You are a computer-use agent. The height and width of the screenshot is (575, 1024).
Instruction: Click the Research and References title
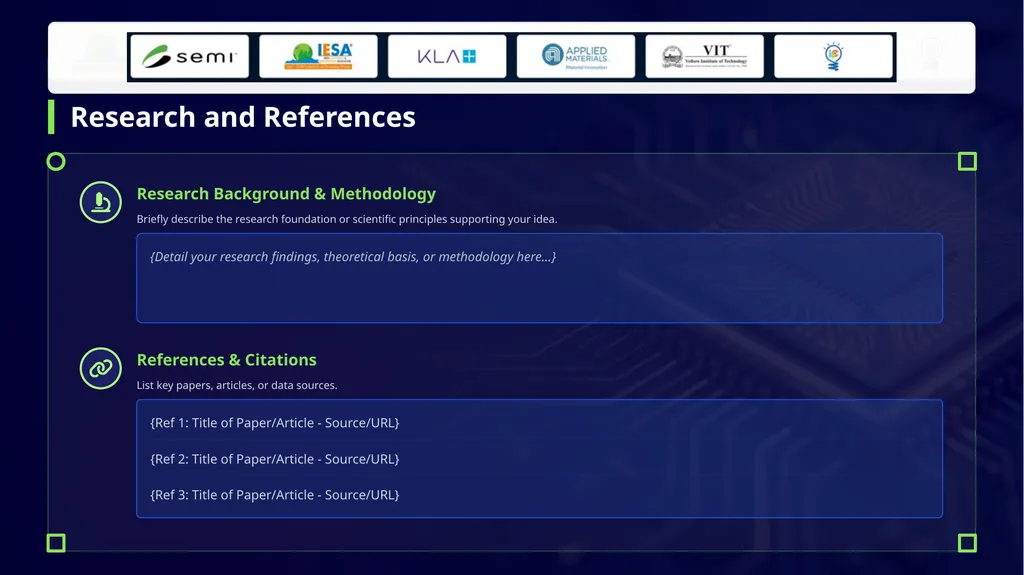(243, 118)
